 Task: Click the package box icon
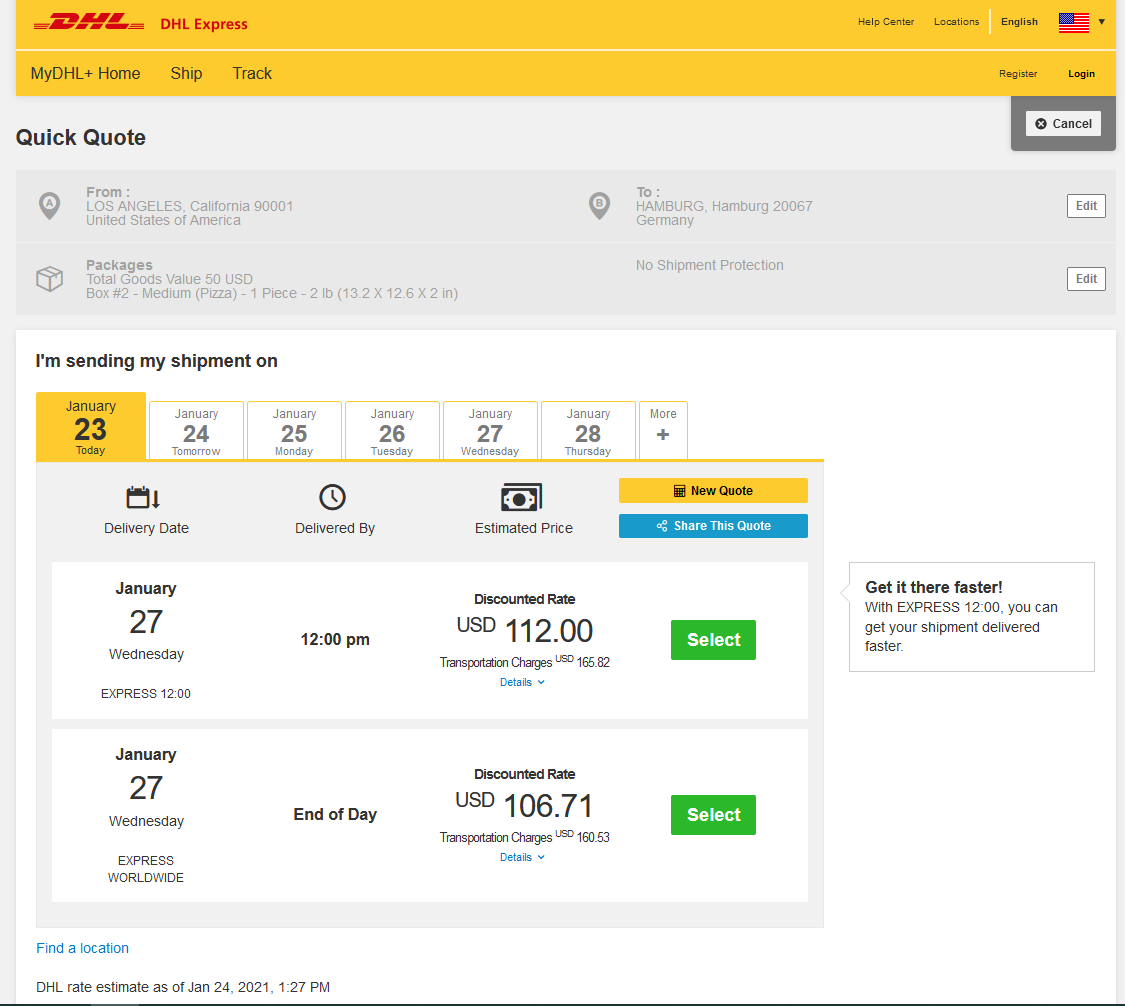pos(50,278)
